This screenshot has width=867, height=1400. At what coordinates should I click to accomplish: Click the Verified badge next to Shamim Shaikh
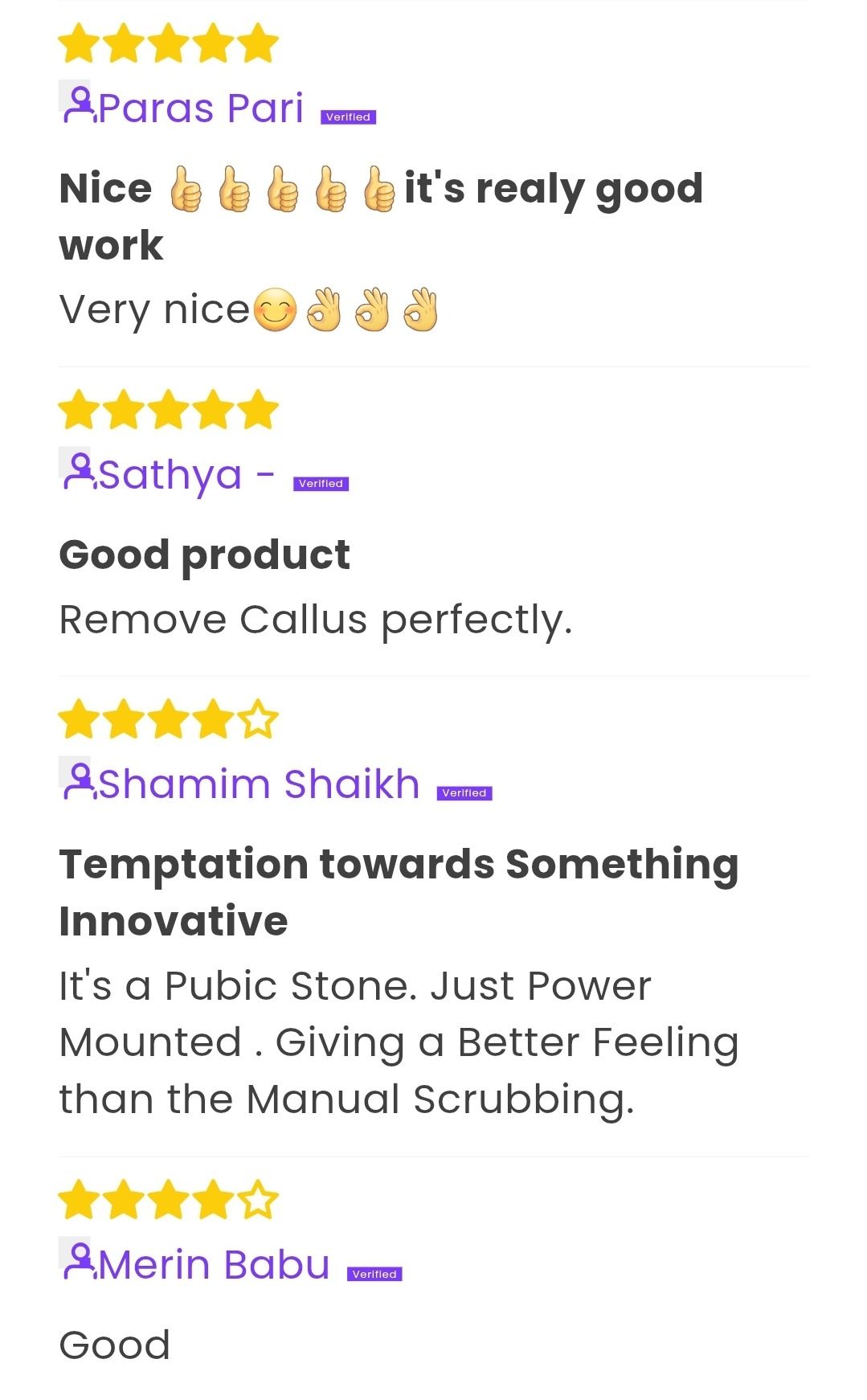(464, 793)
